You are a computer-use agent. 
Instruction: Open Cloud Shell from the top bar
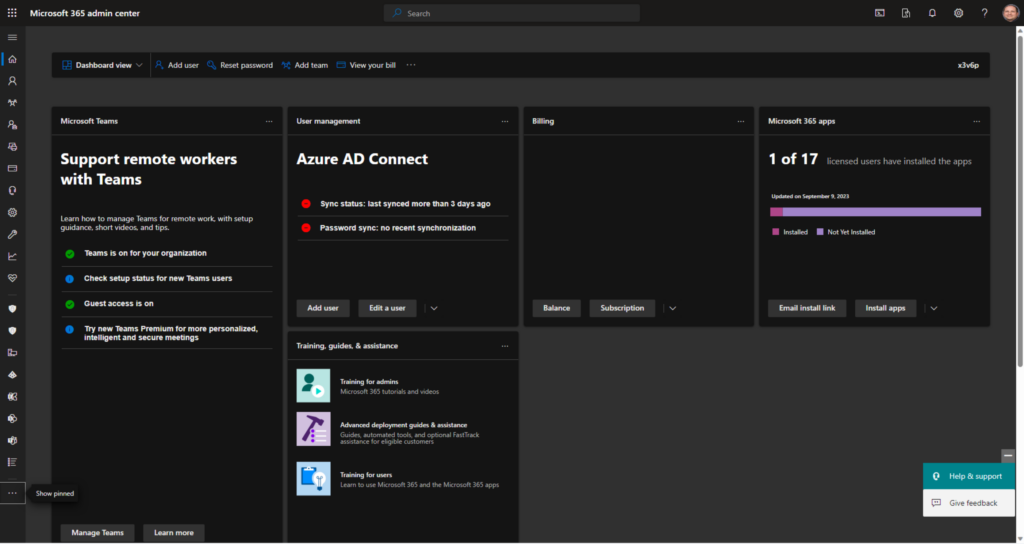coord(880,13)
